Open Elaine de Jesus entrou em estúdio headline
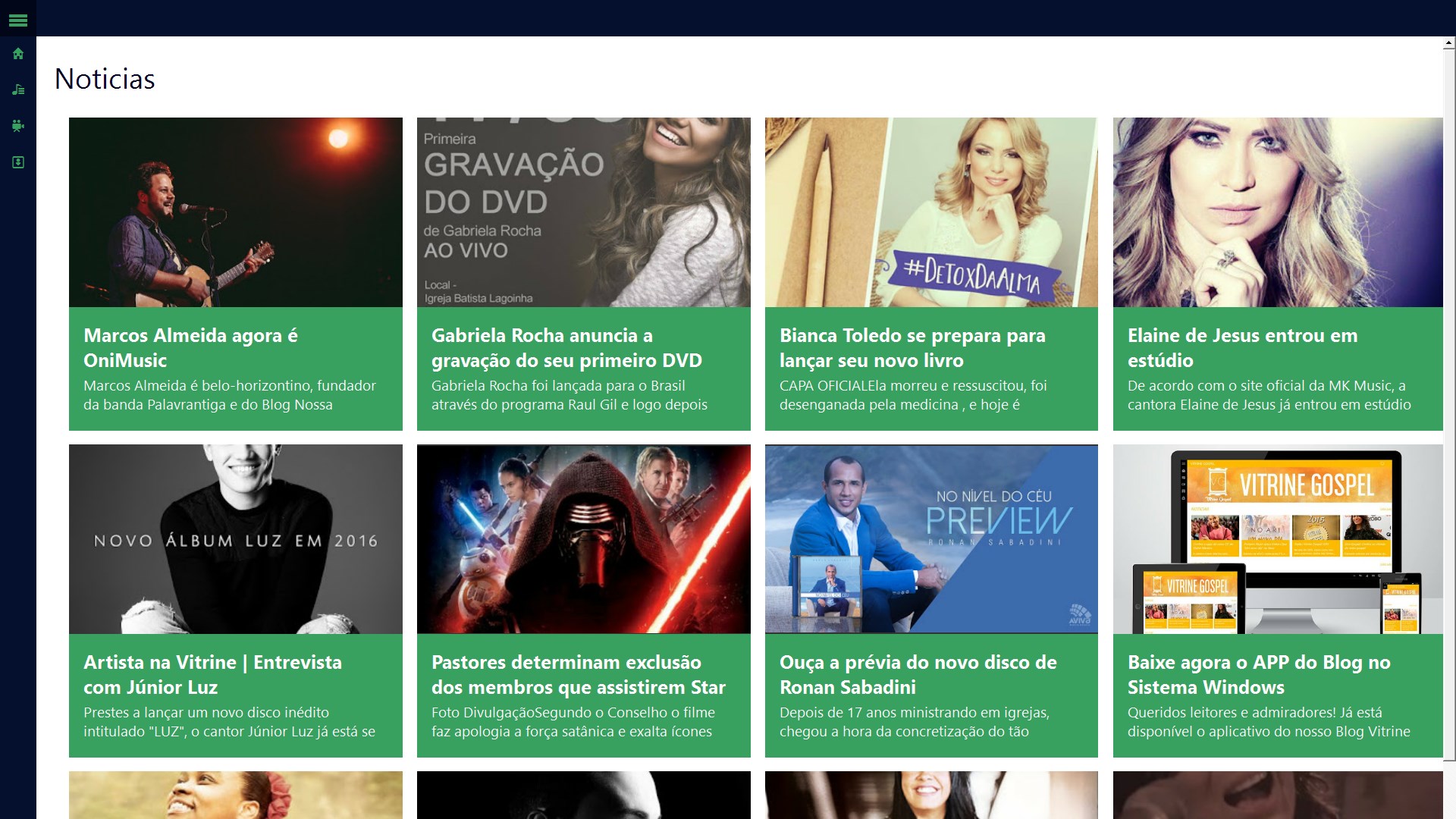1456x819 pixels. (x=1242, y=347)
